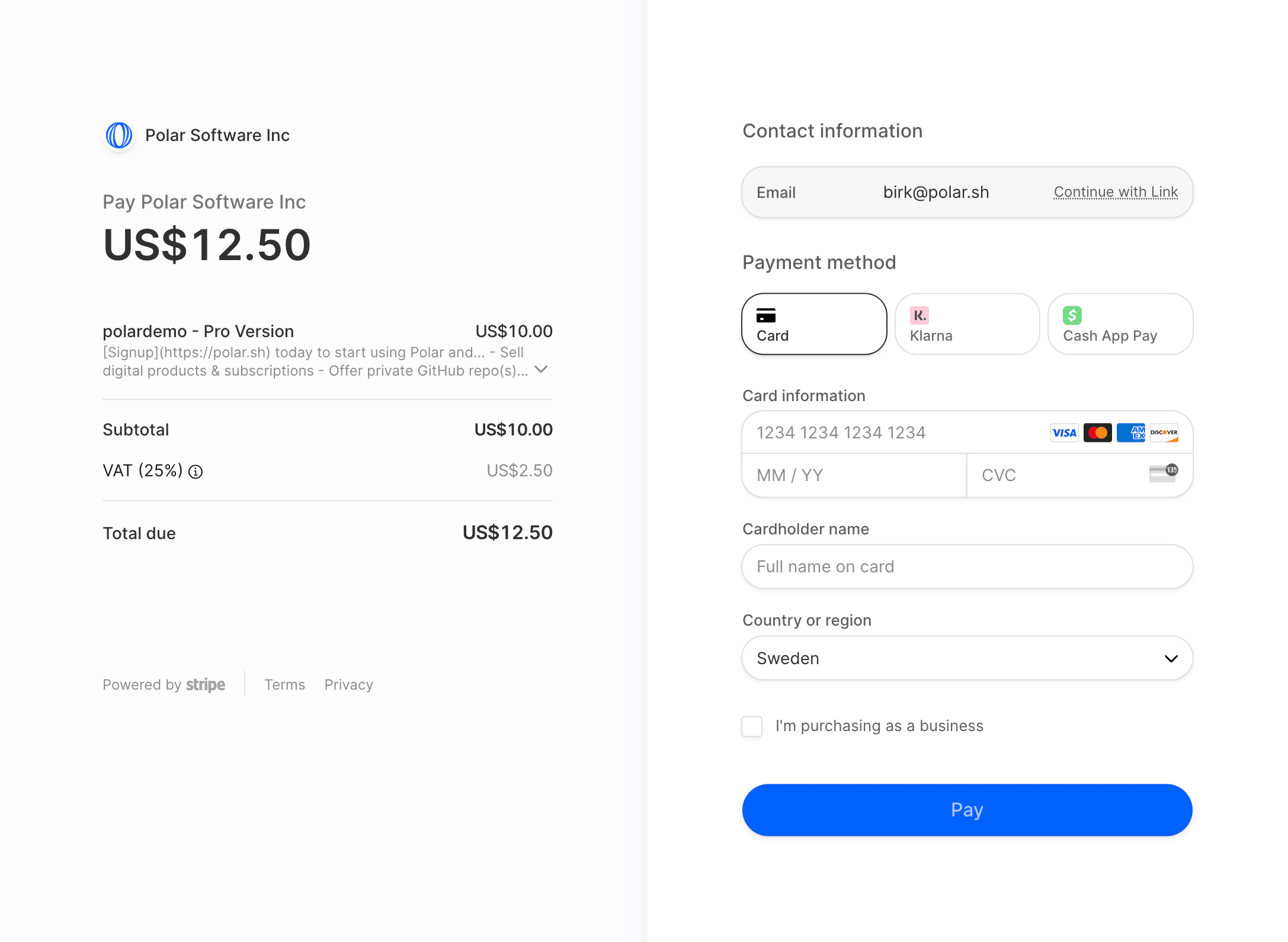This screenshot has height=942, width=1288.
Task: Click the Visa card brand icon
Action: 1064,432
